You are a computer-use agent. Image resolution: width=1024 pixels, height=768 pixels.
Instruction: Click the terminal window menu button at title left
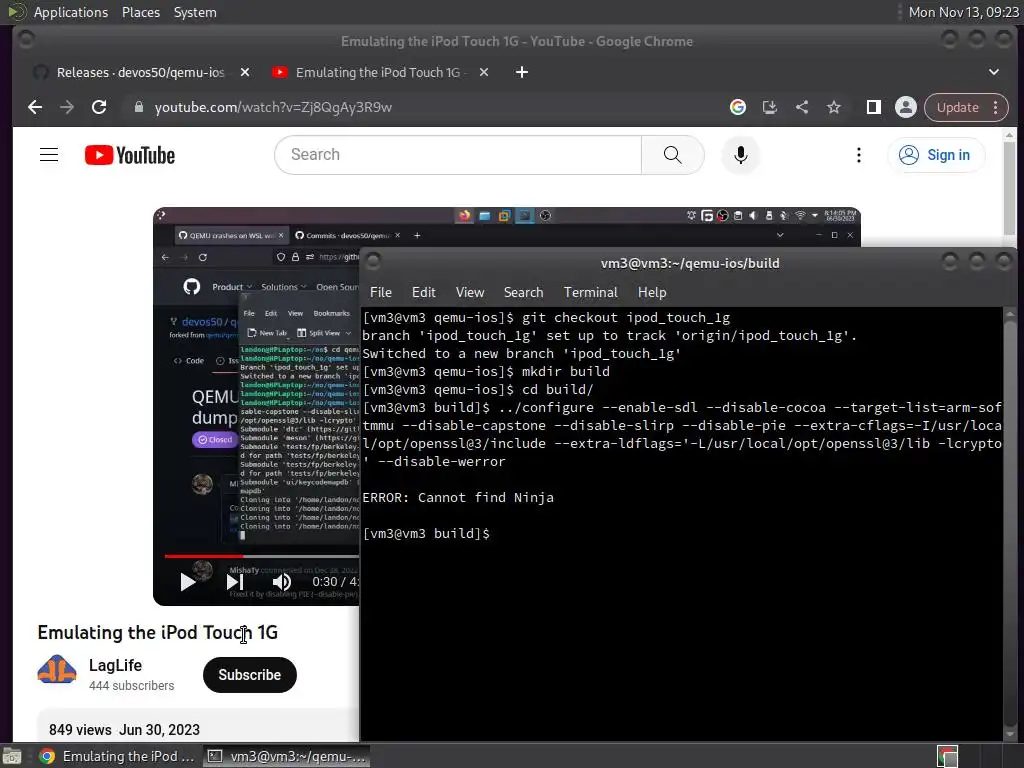pos(374,263)
